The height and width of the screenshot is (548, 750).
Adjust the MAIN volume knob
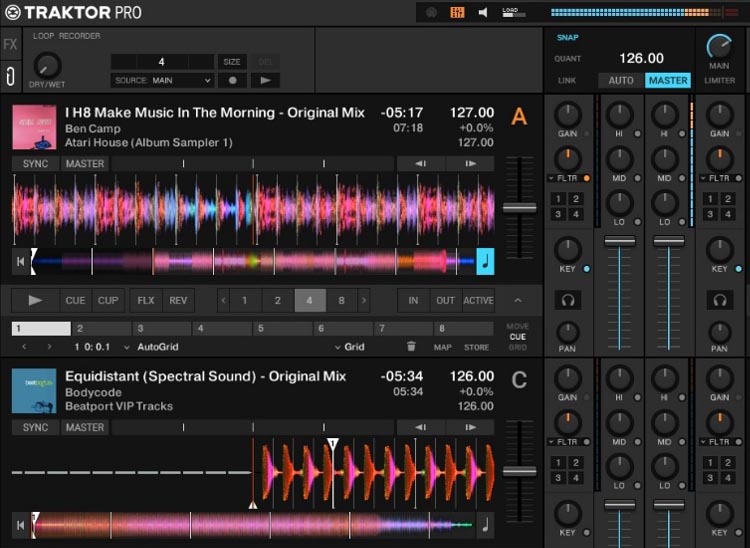(719, 46)
